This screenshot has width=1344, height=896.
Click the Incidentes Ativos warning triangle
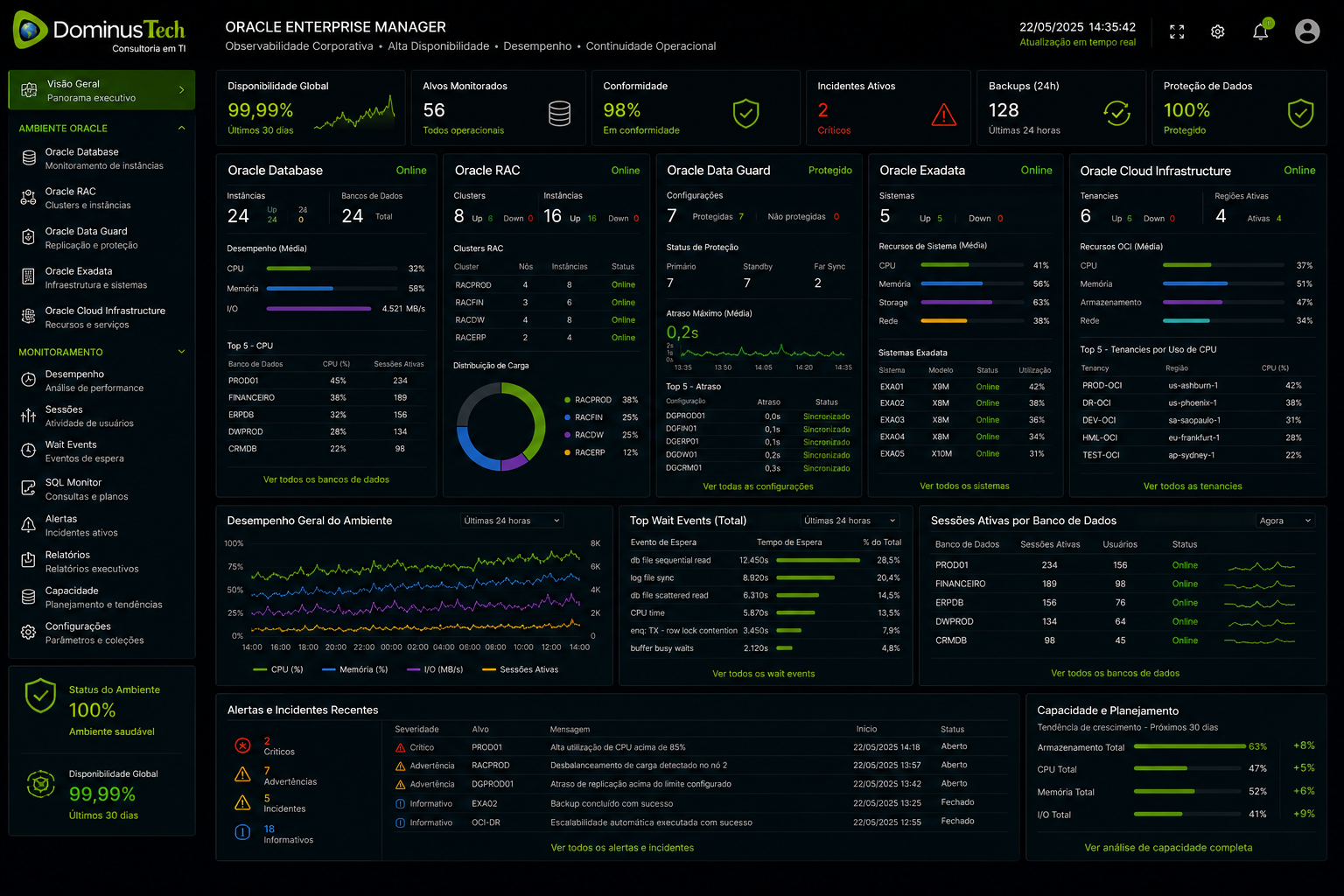943,115
